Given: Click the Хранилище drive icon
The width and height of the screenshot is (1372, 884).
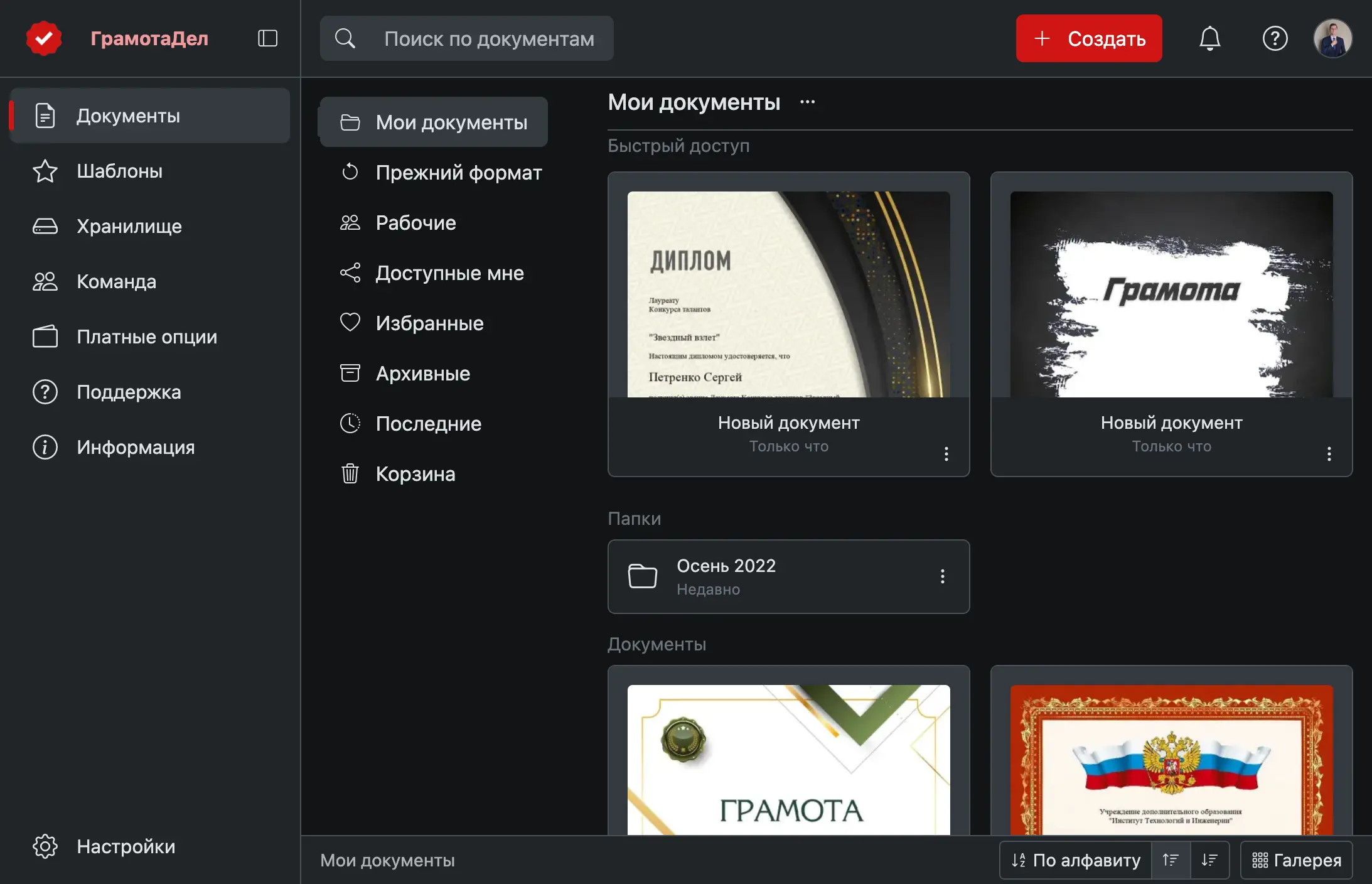Looking at the screenshot, I should tap(45, 226).
